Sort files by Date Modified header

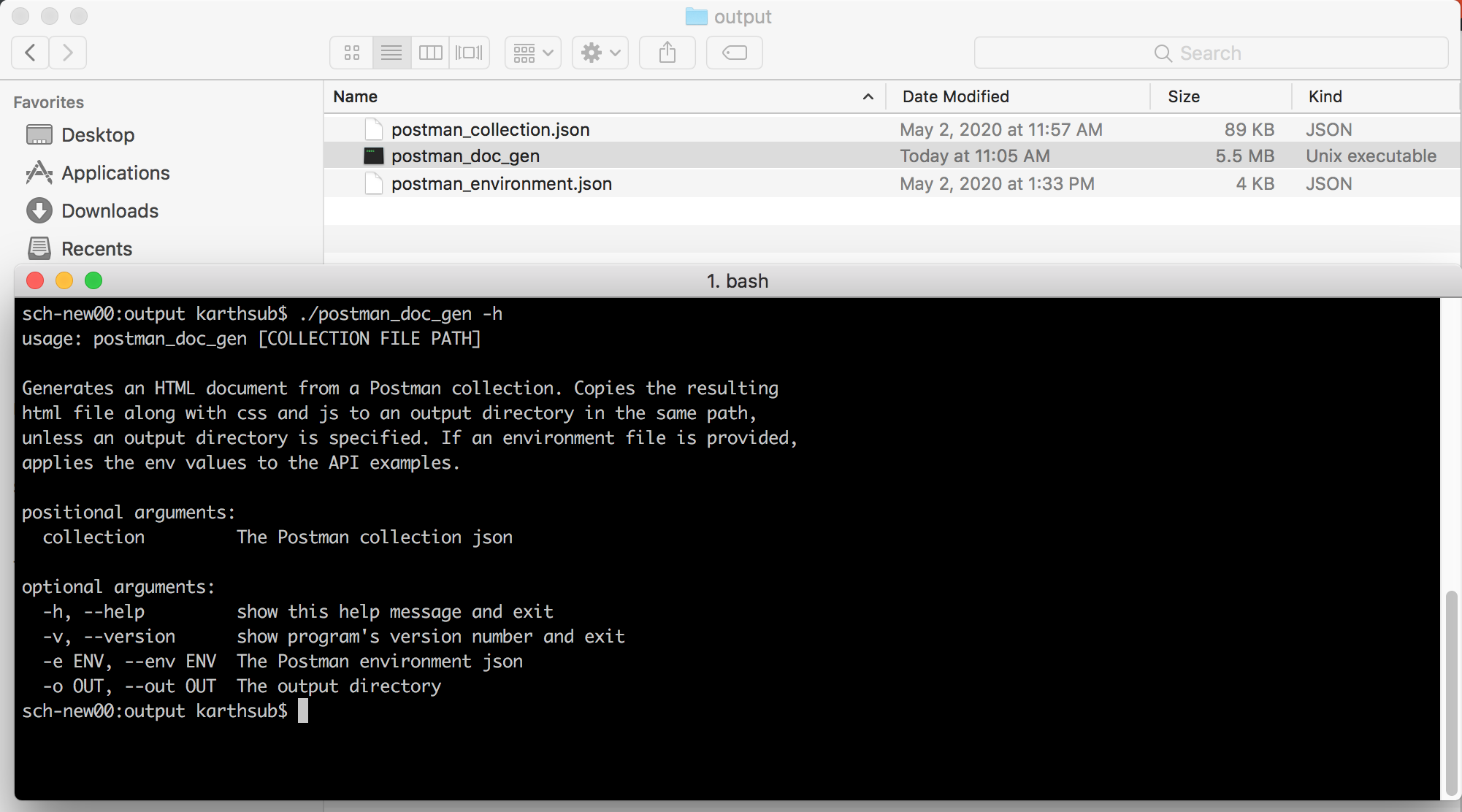[955, 96]
